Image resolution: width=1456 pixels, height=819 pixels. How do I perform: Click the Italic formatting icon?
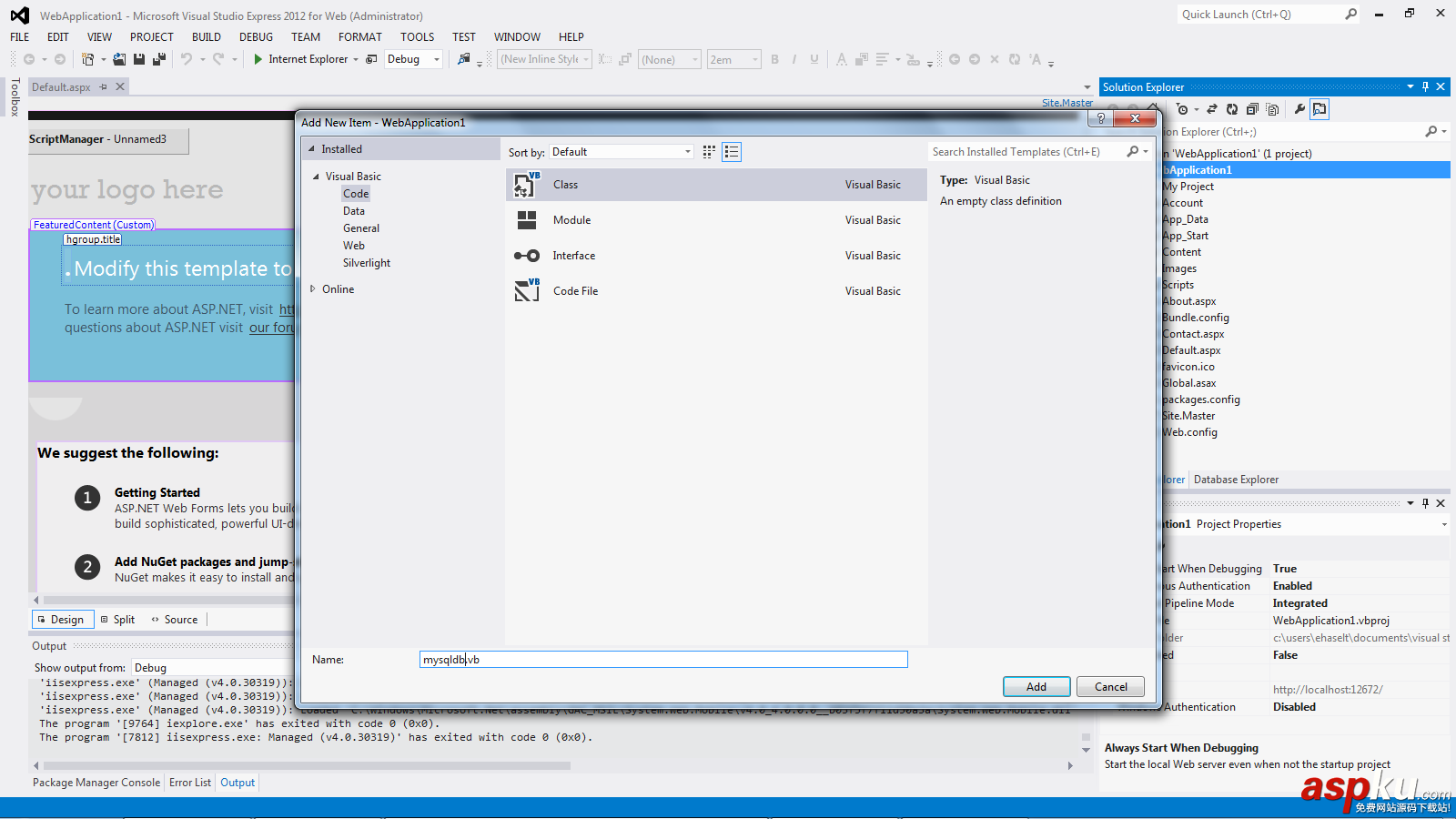pyautogui.click(x=794, y=59)
